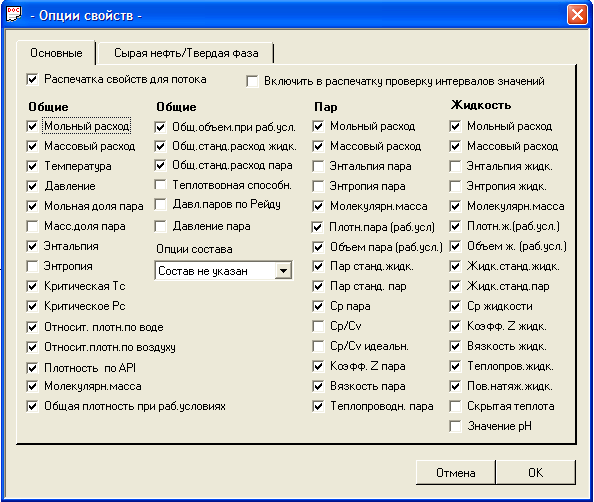
Task: Toggle Коэфф. Z жидк. checkbox
Action: click(455, 326)
